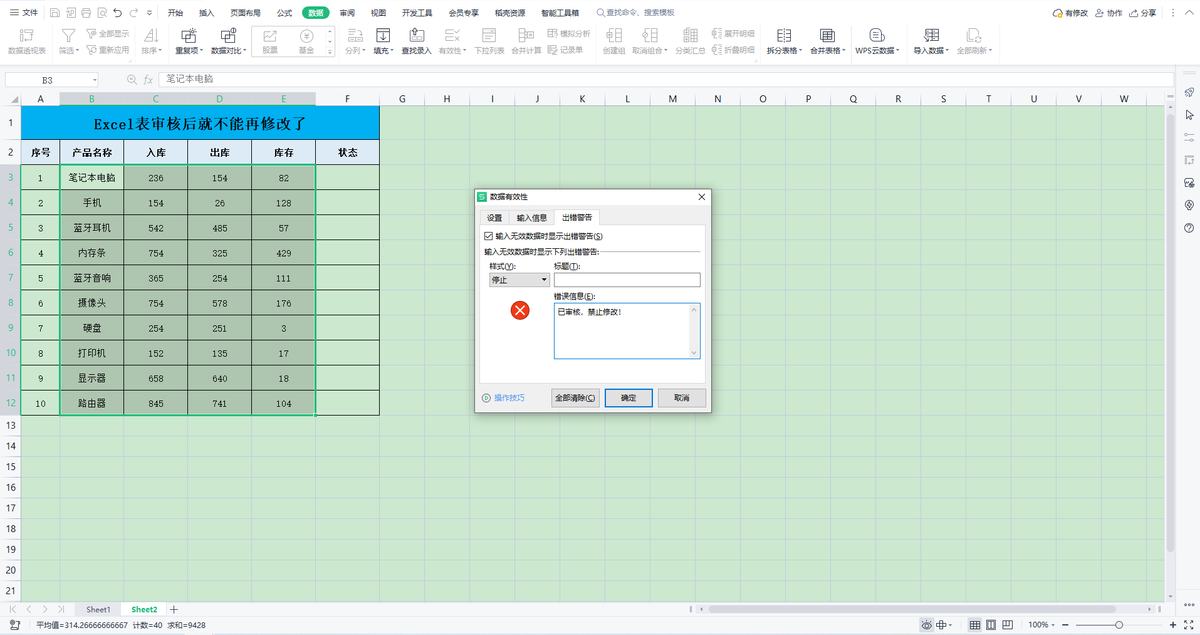Open the Pivot Table (数据透视表) tool
This screenshot has height=635, width=1200.
pyautogui.click(x=27, y=41)
